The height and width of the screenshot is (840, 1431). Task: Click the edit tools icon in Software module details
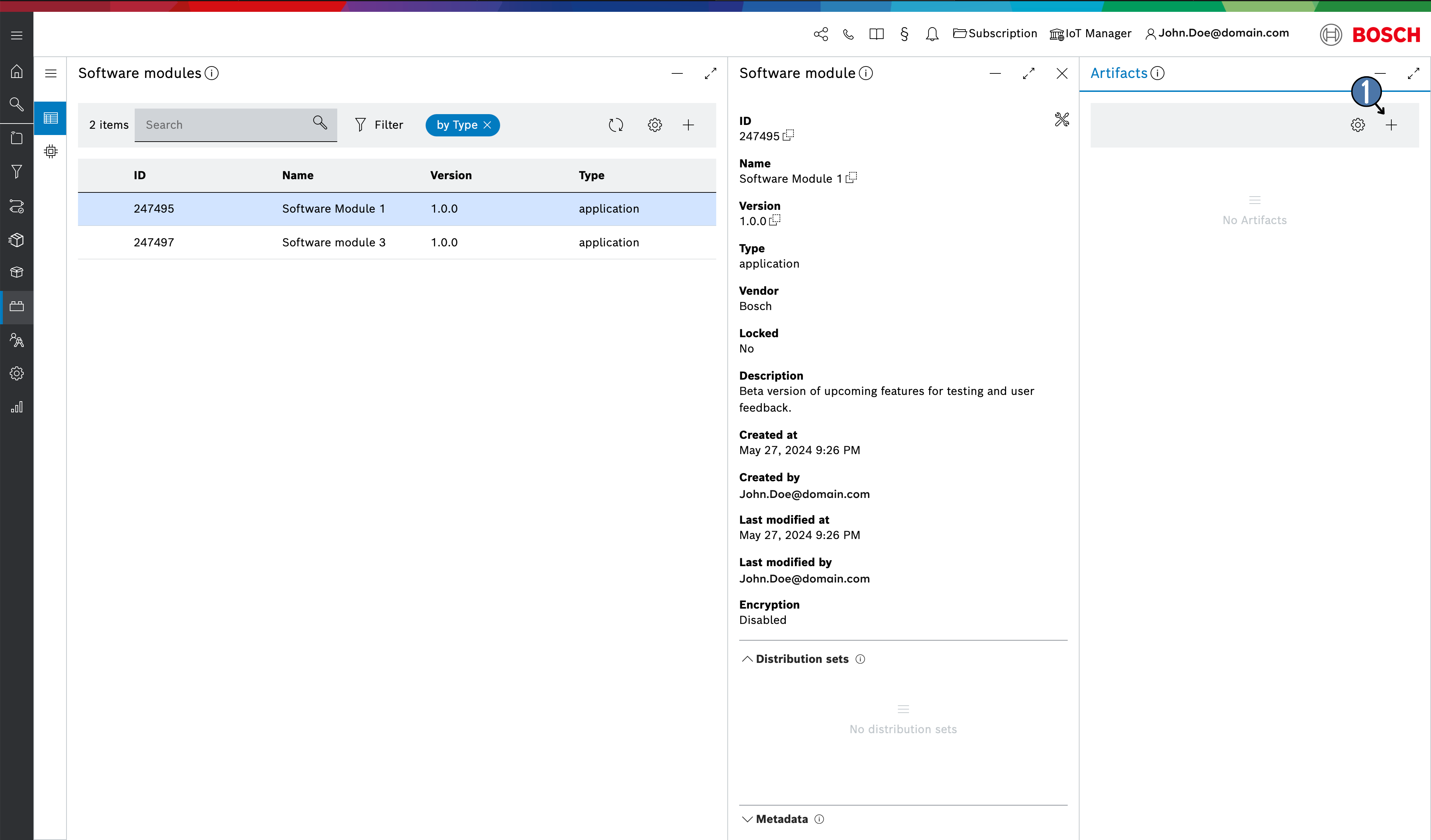(1061, 119)
